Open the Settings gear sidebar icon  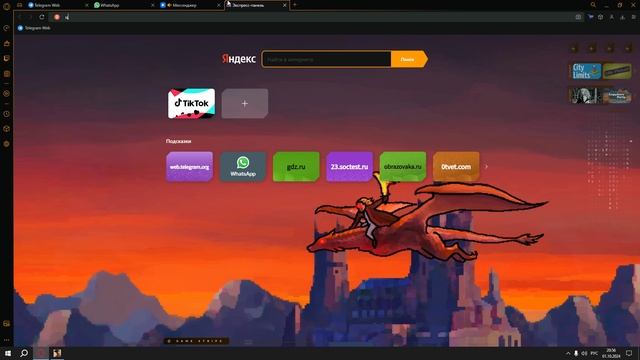pyautogui.click(x=6, y=144)
